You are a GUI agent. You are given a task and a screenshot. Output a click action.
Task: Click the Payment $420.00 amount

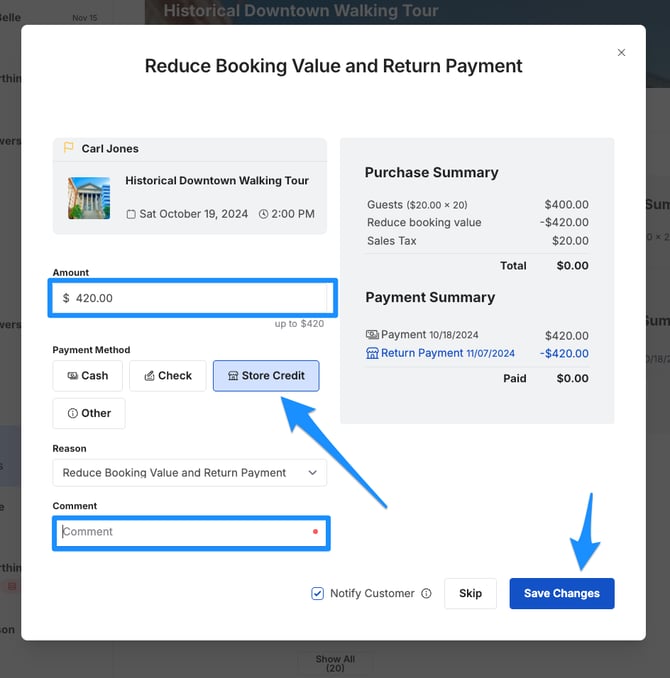tap(567, 336)
